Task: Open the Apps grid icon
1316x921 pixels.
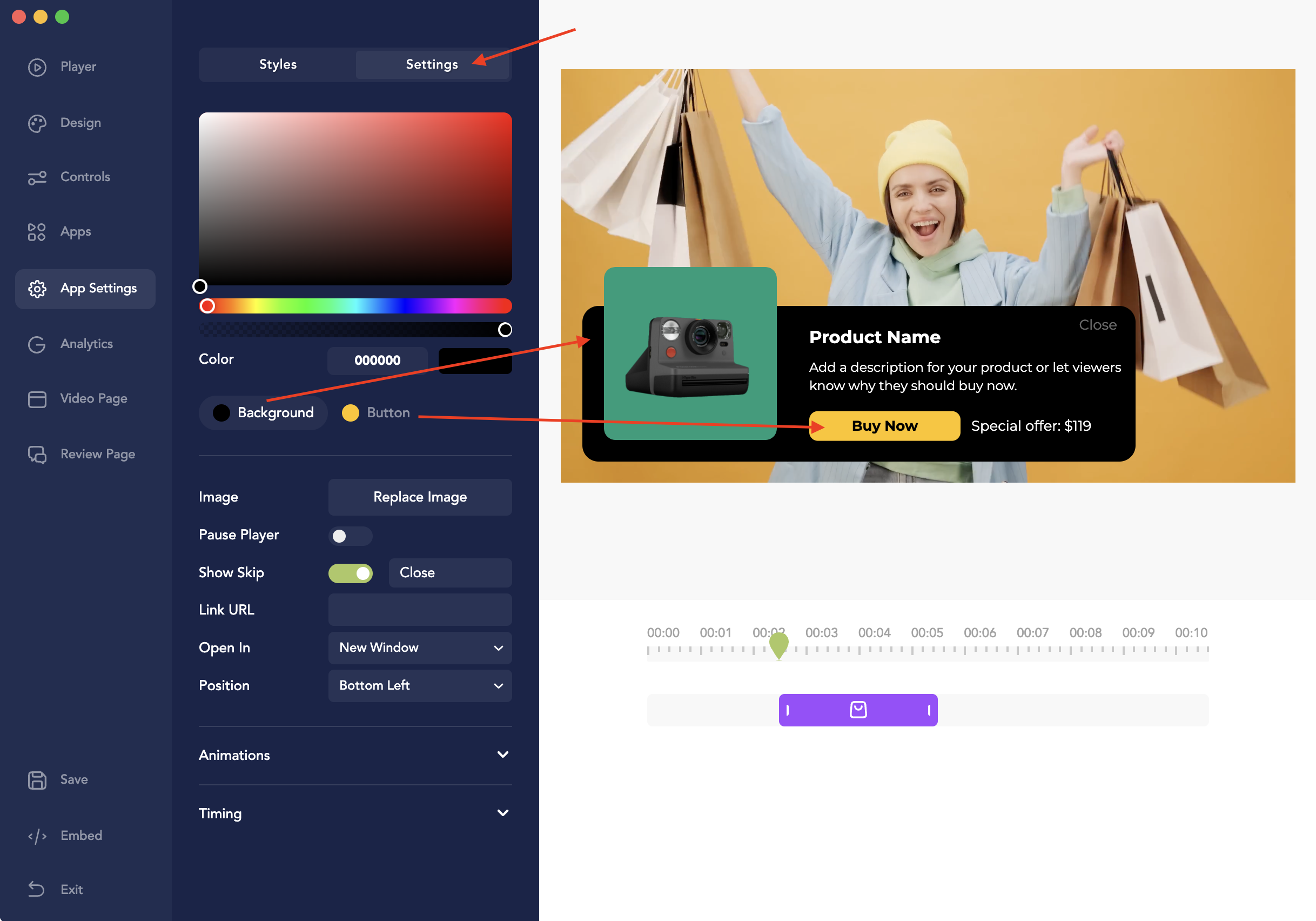Action: tap(37, 232)
